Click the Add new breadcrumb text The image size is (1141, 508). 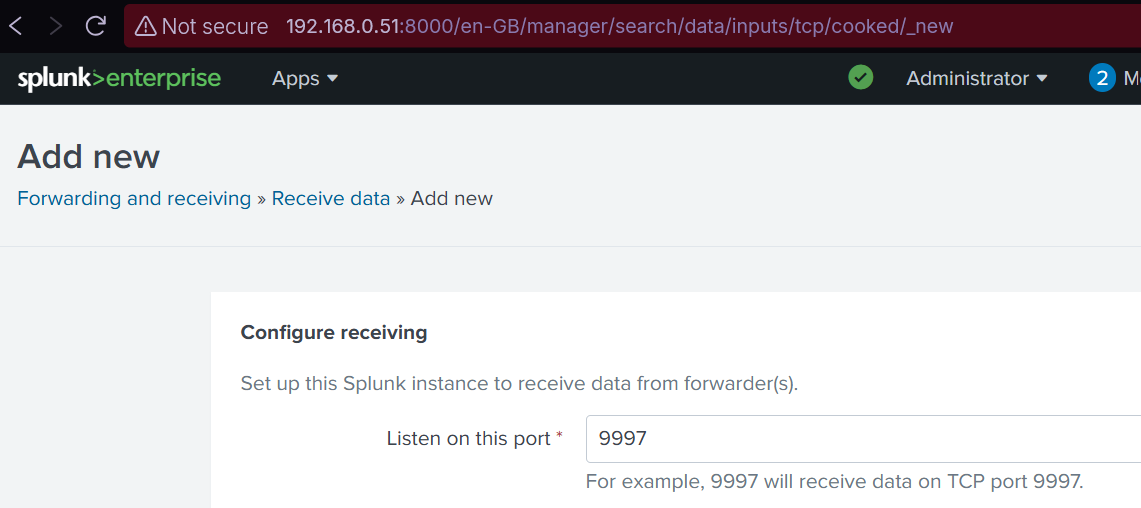[452, 198]
